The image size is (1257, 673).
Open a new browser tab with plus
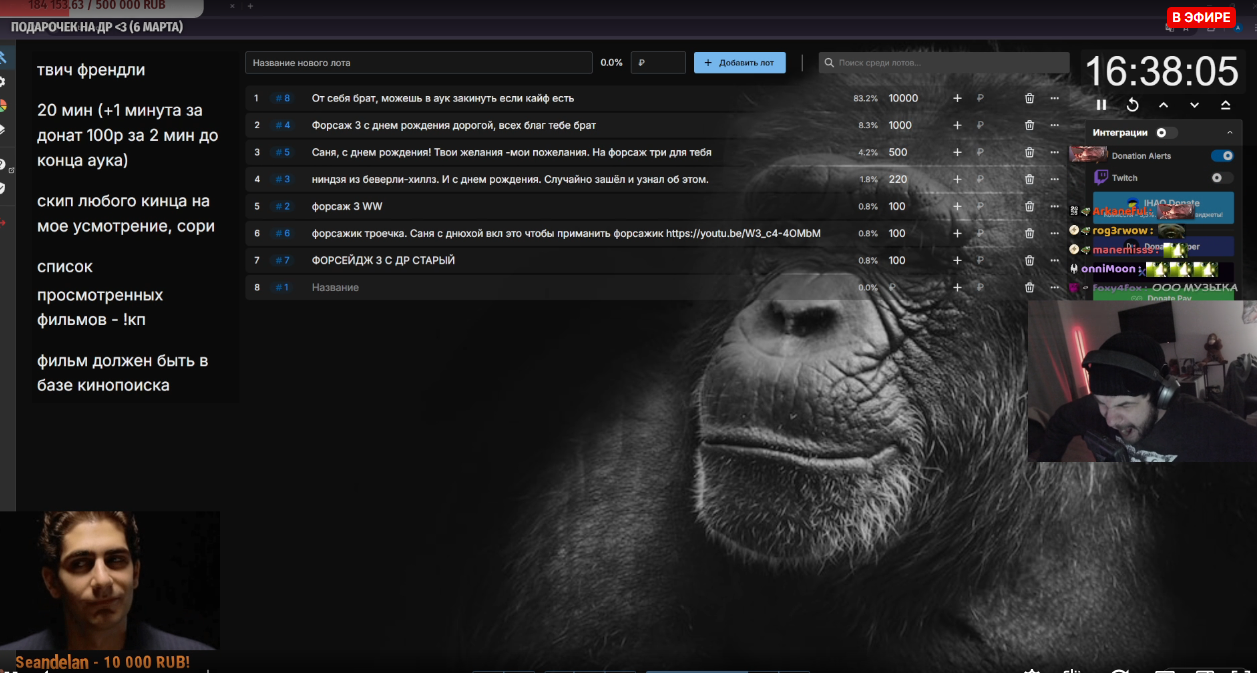click(250, 6)
